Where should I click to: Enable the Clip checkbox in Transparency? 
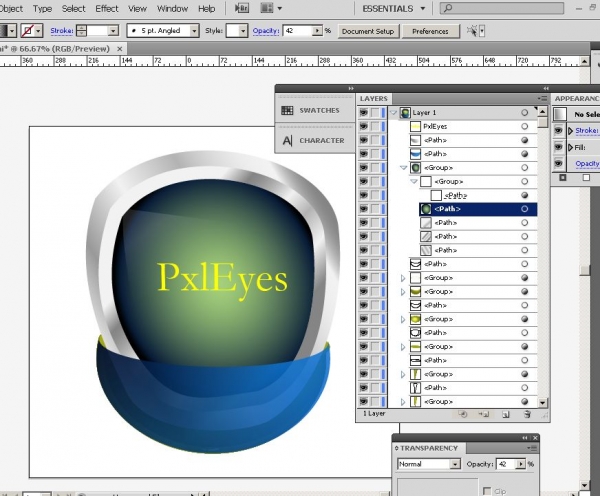point(487,491)
